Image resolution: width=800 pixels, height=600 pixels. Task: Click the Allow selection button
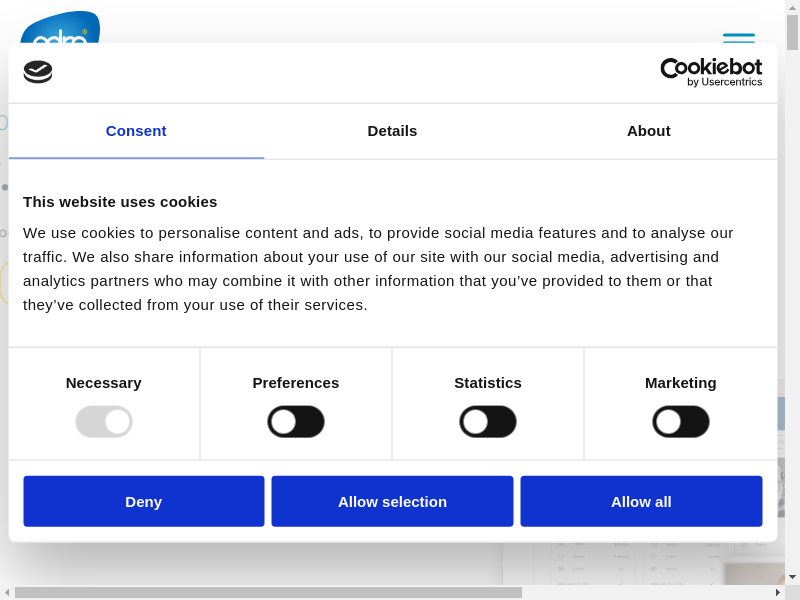(392, 501)
